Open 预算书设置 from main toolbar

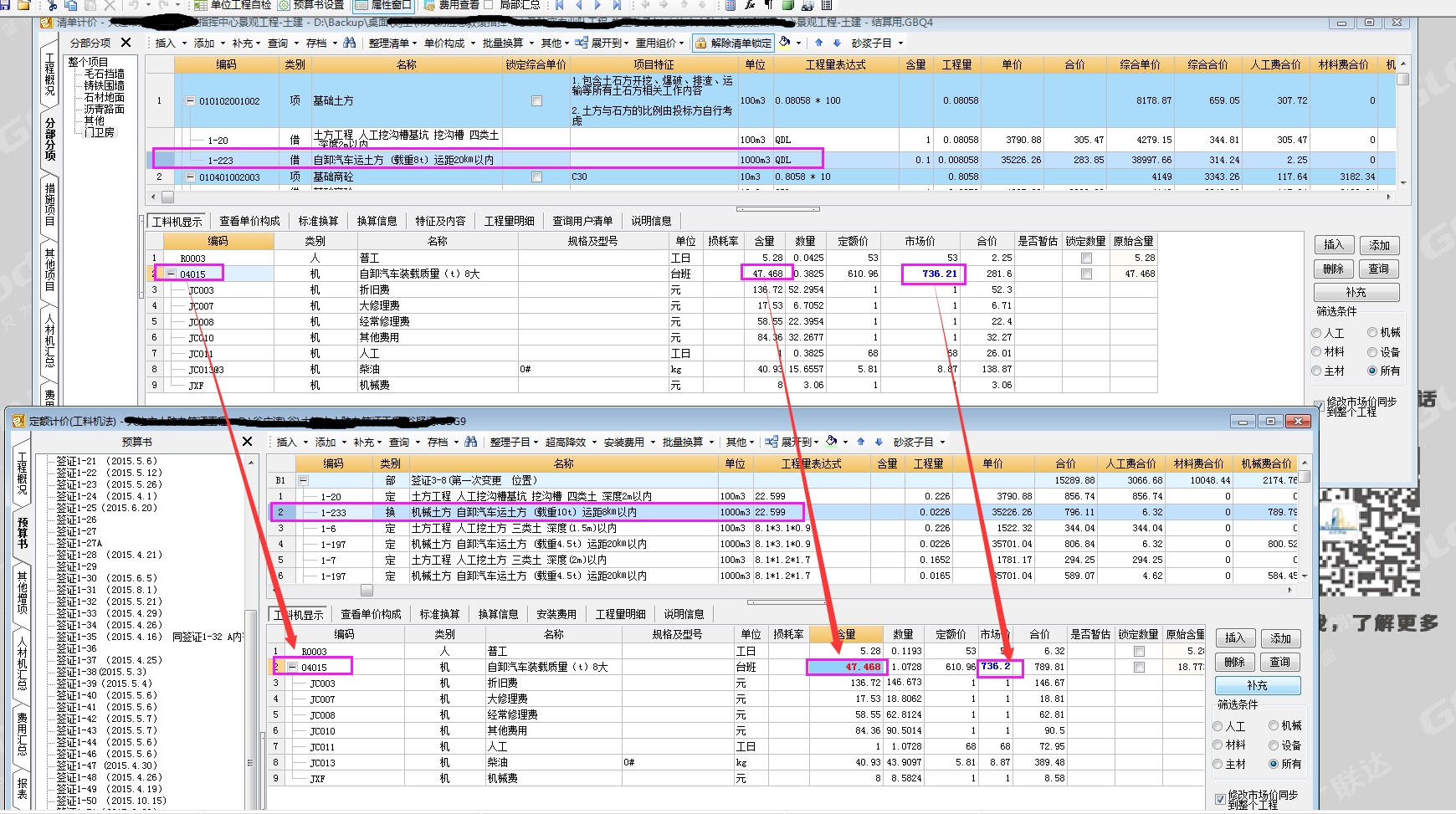[x=310, y=5]
